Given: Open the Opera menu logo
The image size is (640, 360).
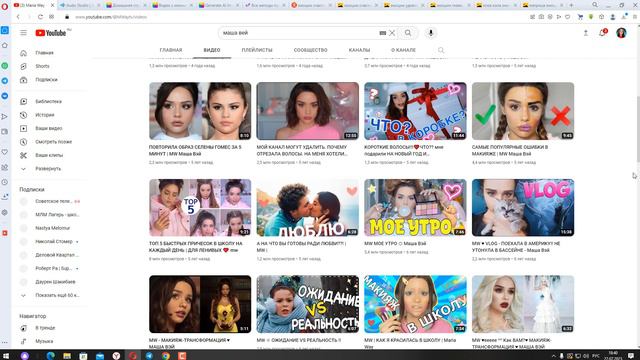Looking at the screenshot, I should point(5,6).
